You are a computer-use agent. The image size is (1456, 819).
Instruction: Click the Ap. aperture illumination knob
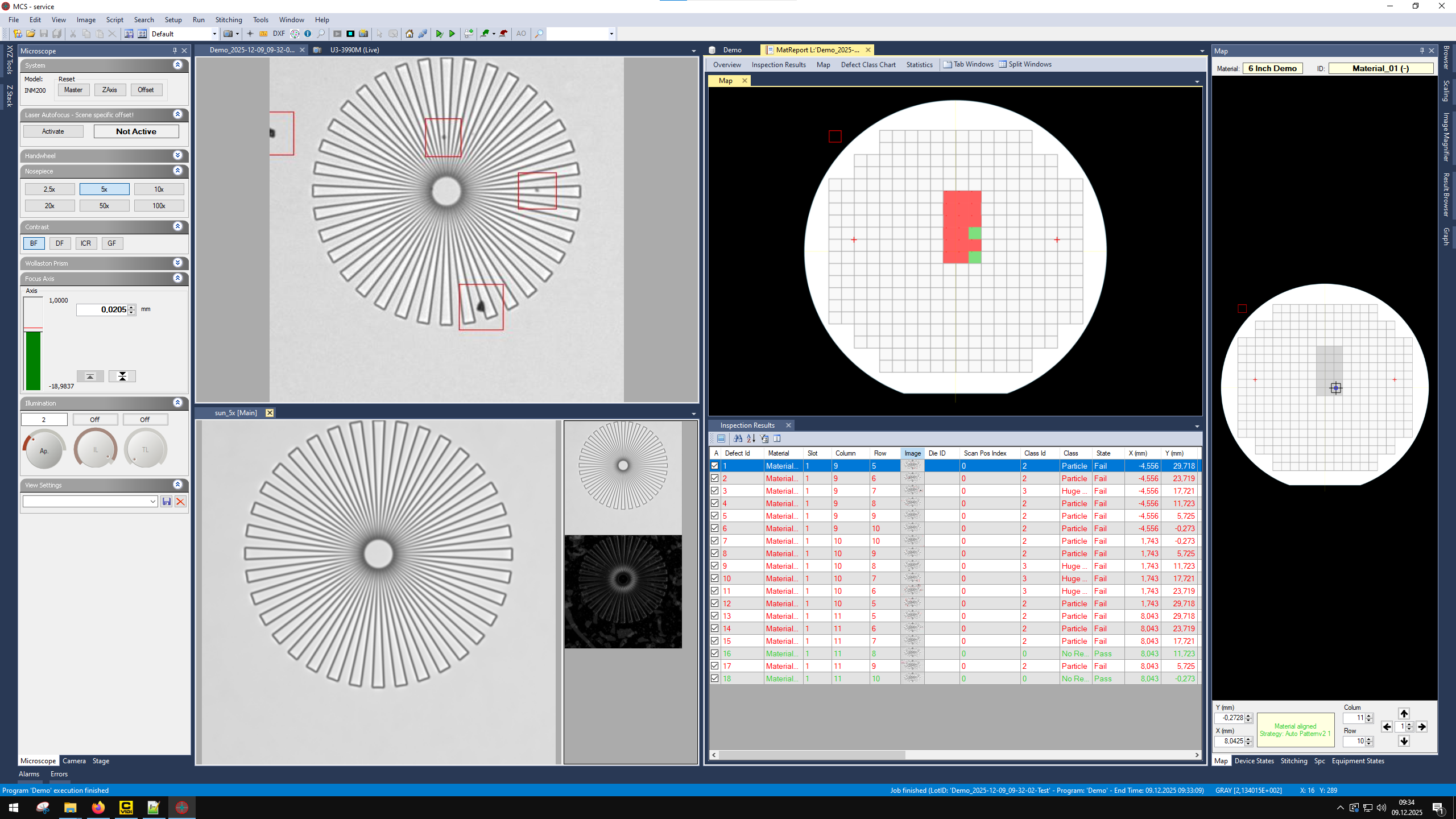(44, 450)
